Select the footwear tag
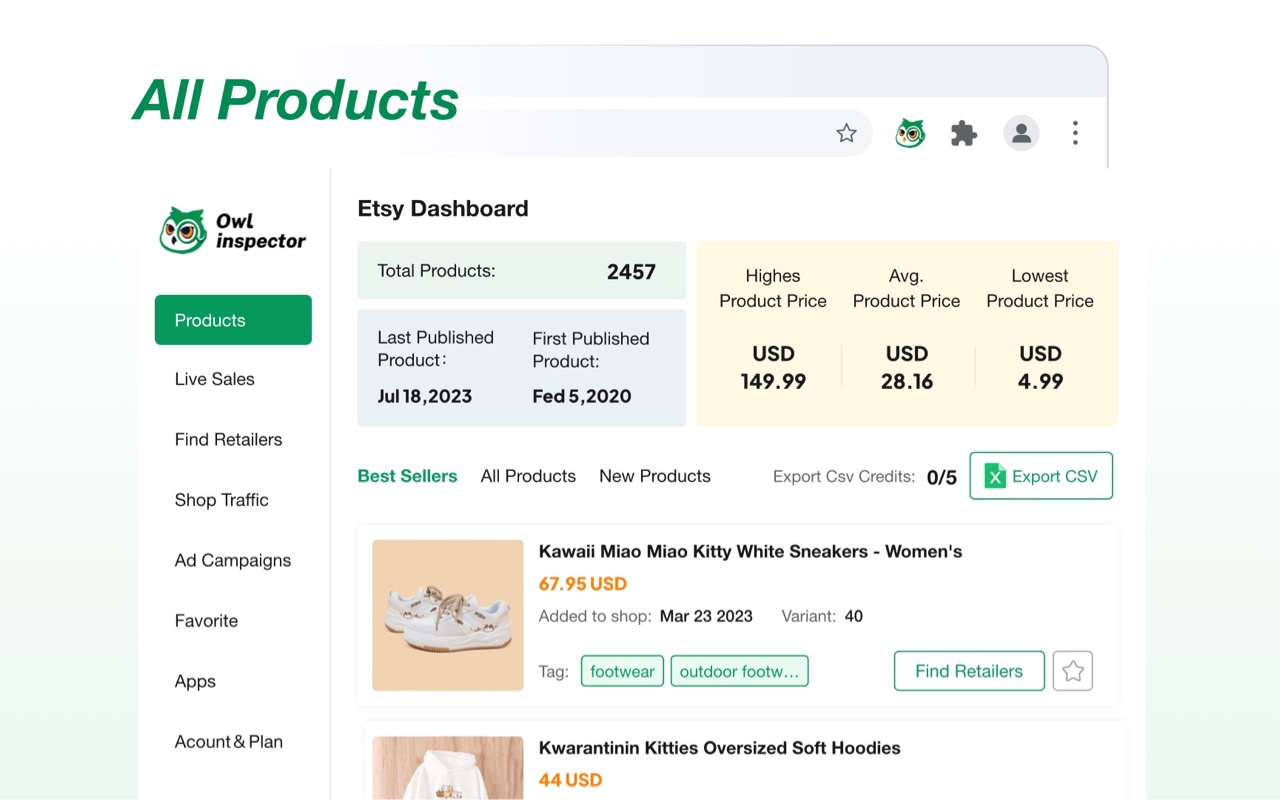The image size is (1280, 800). [622, 671]
